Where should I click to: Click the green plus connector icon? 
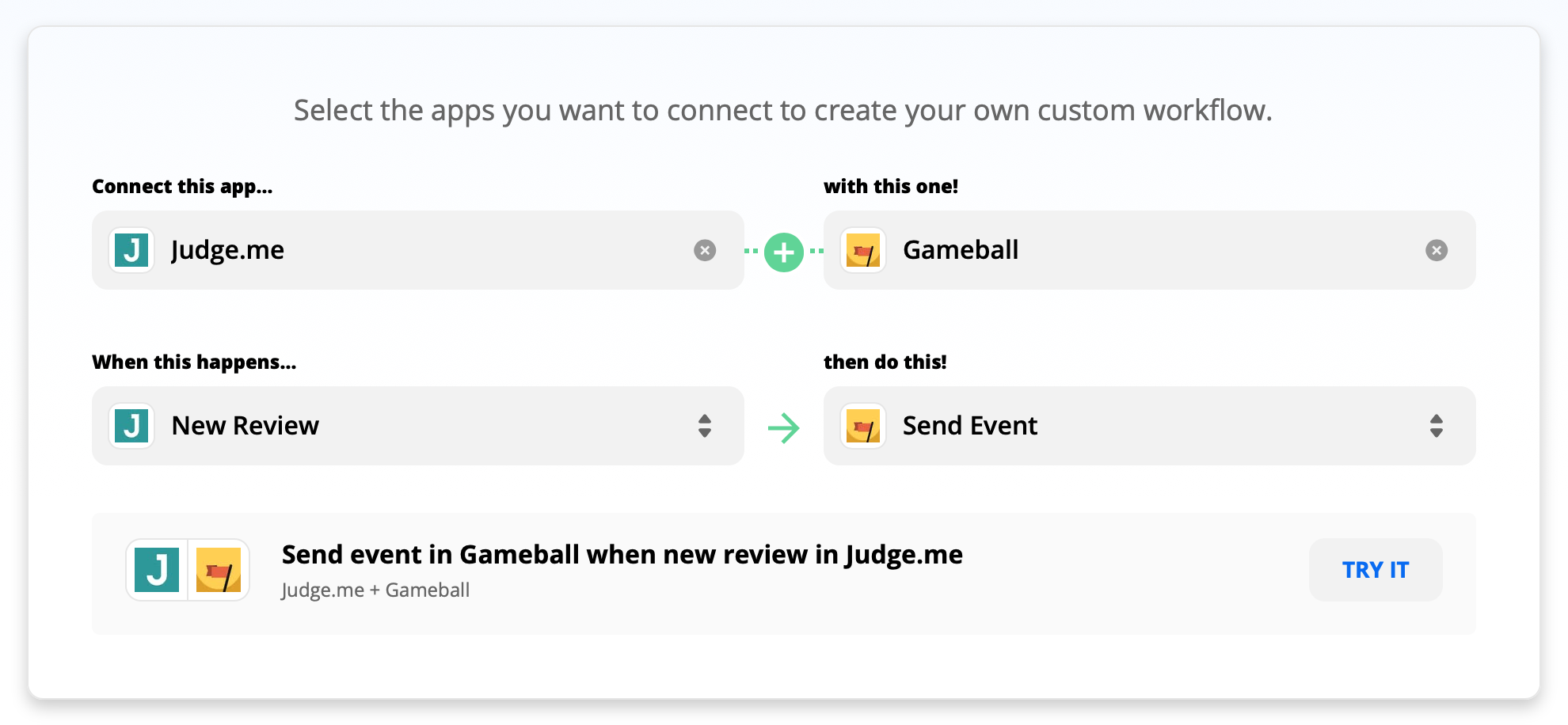click(784, 252)
